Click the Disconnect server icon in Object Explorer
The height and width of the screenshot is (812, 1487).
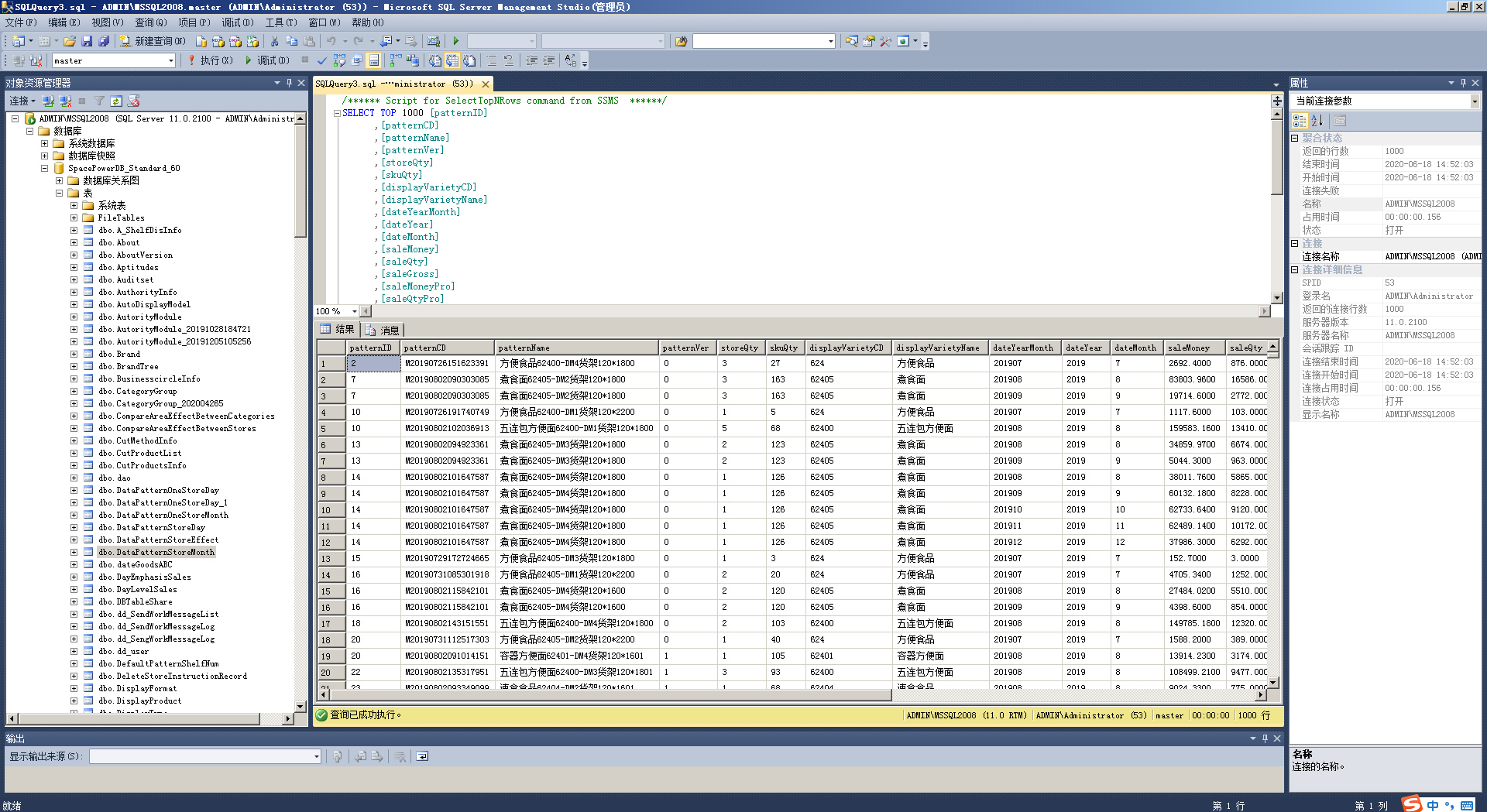click(65, 101)
